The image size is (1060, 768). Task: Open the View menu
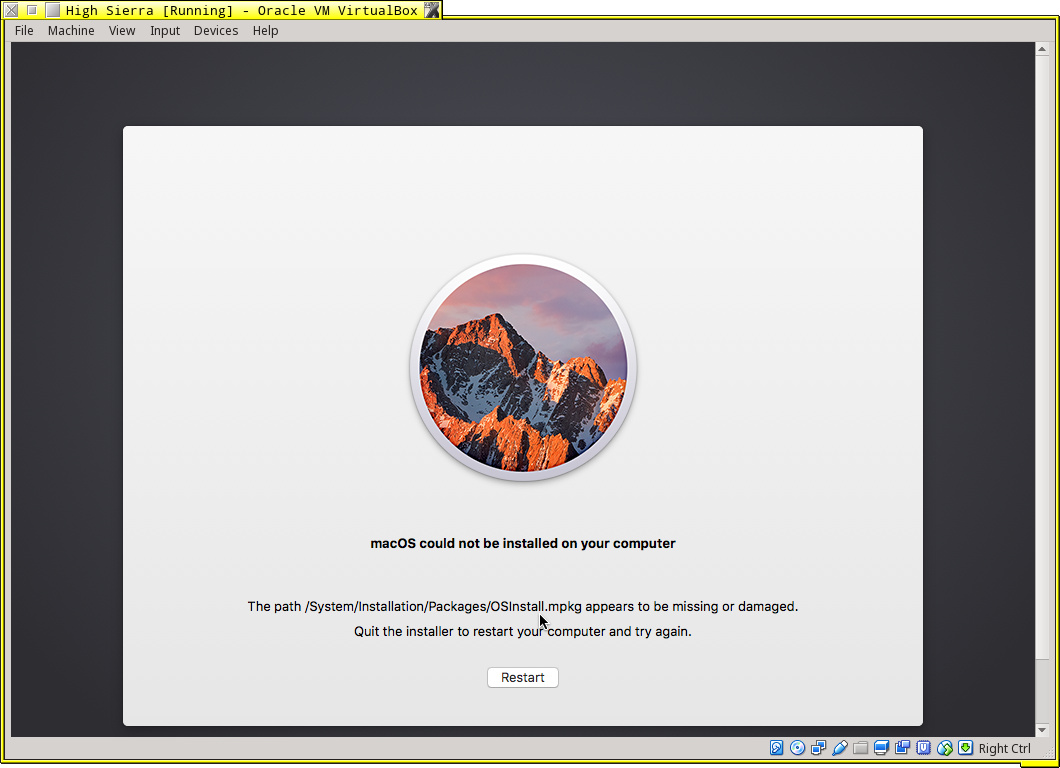point(122,30)
